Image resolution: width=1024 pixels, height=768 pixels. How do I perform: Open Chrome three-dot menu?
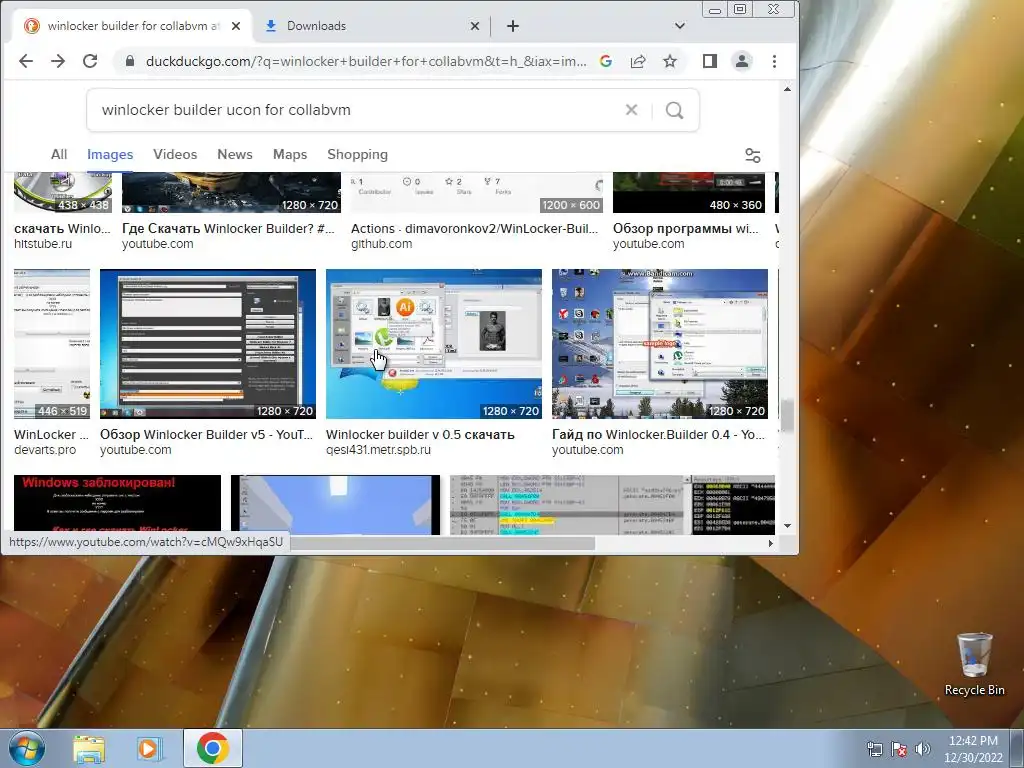(x=775, y=61)
